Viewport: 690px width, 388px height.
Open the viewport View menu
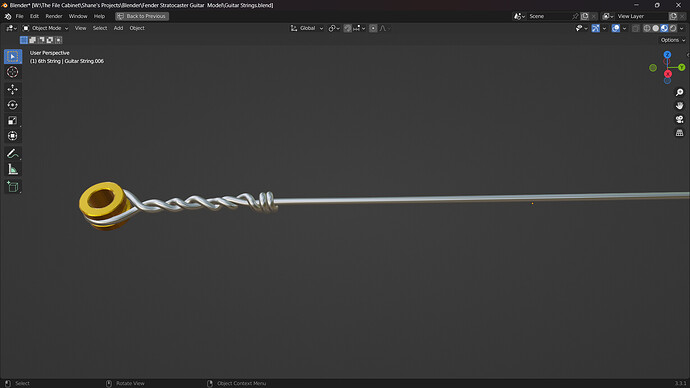[81, 28]
